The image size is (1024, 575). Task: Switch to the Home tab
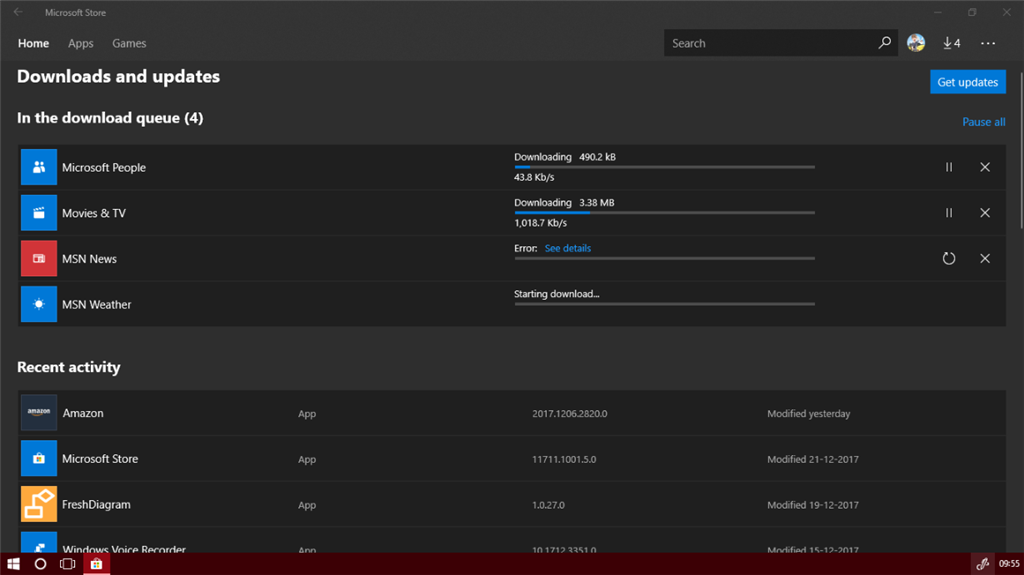(33, 43)
